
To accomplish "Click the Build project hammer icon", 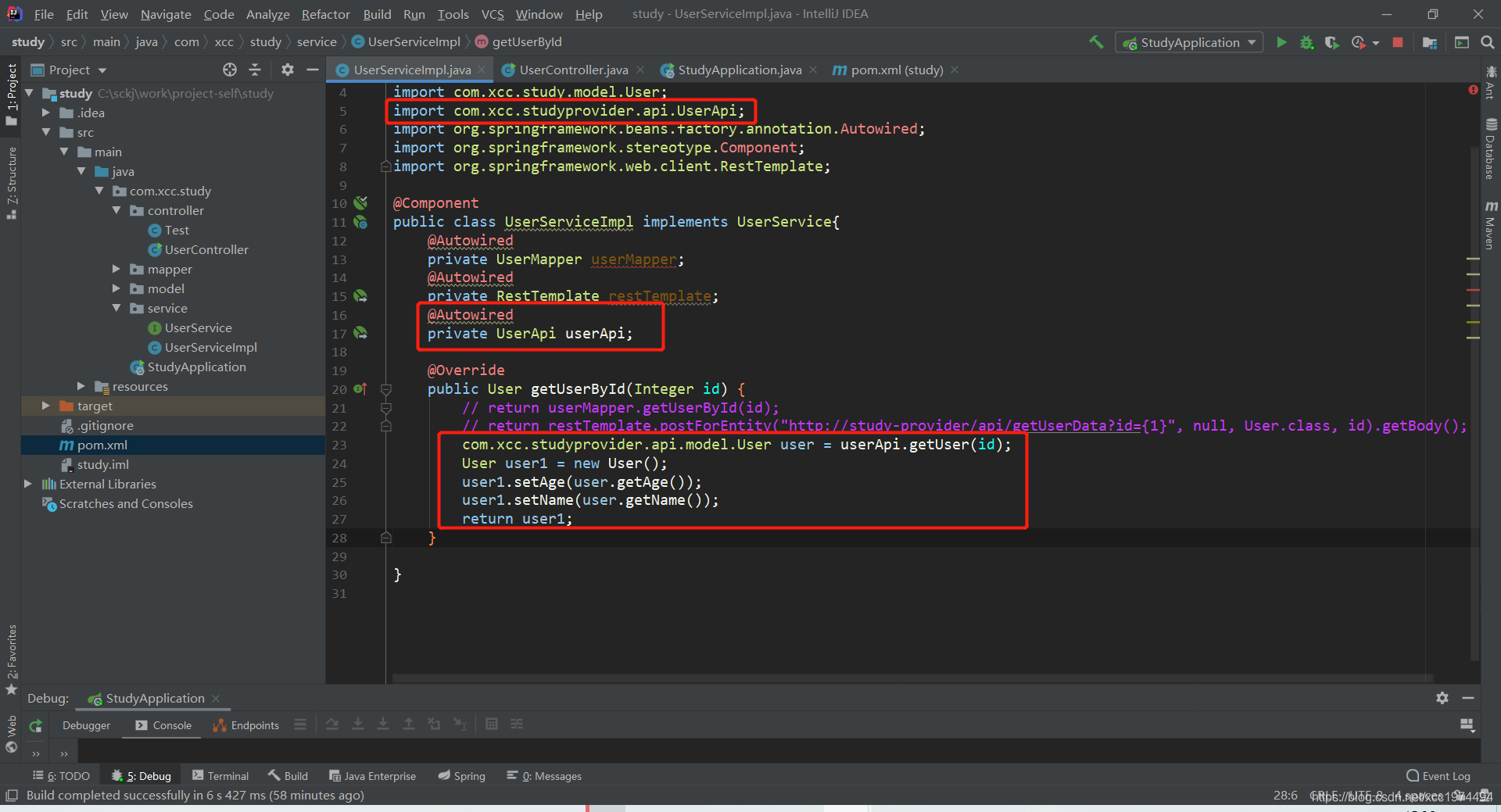I will (1096, 42).
